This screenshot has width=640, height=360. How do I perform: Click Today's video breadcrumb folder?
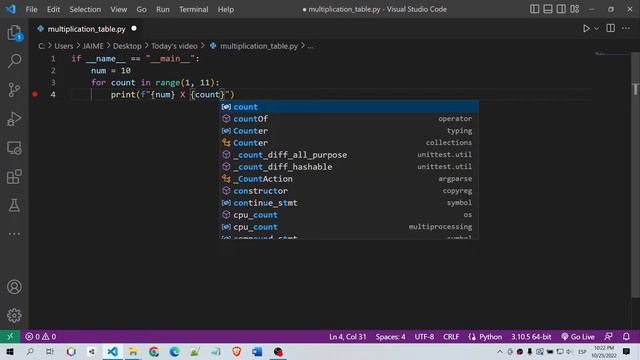pos(174,46)
